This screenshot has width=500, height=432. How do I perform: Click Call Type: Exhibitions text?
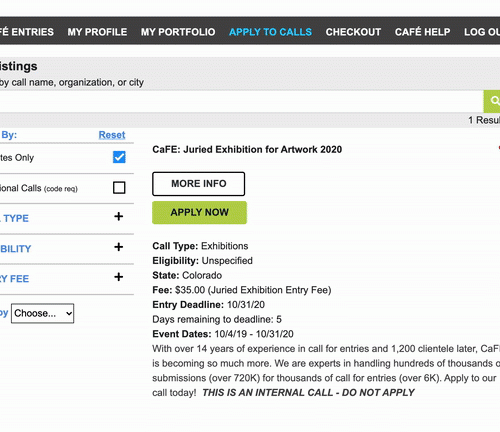200,246
